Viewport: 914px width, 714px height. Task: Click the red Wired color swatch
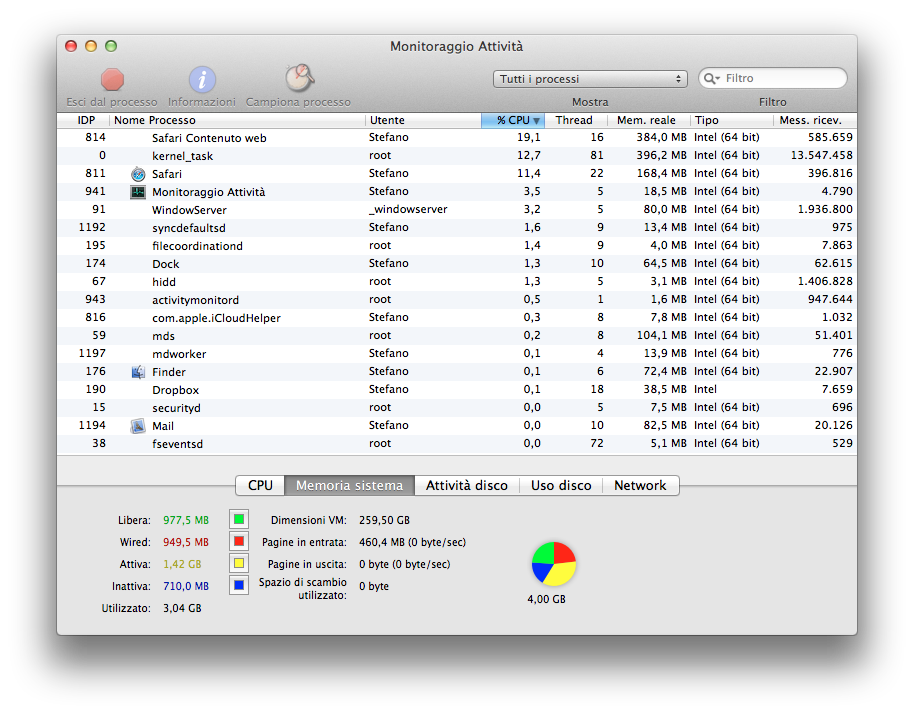tap(239, 541)
